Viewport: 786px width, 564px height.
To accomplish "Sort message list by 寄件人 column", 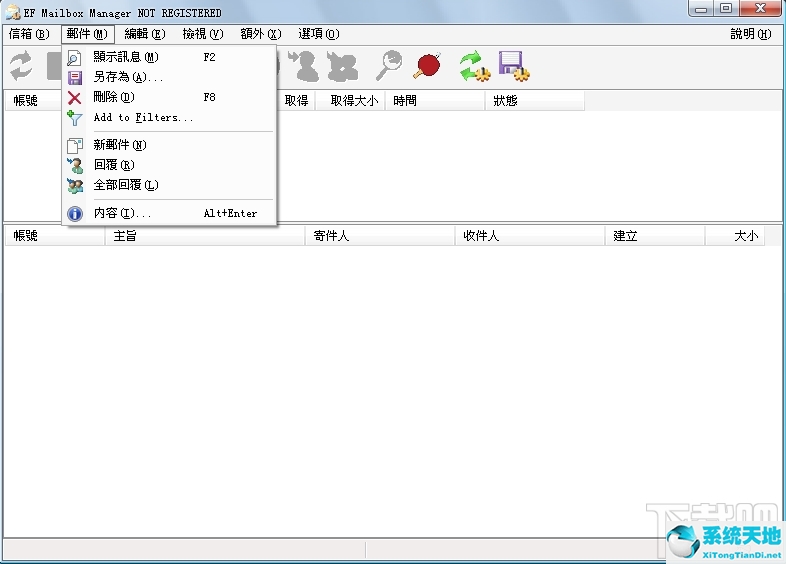I will [380, 236].
